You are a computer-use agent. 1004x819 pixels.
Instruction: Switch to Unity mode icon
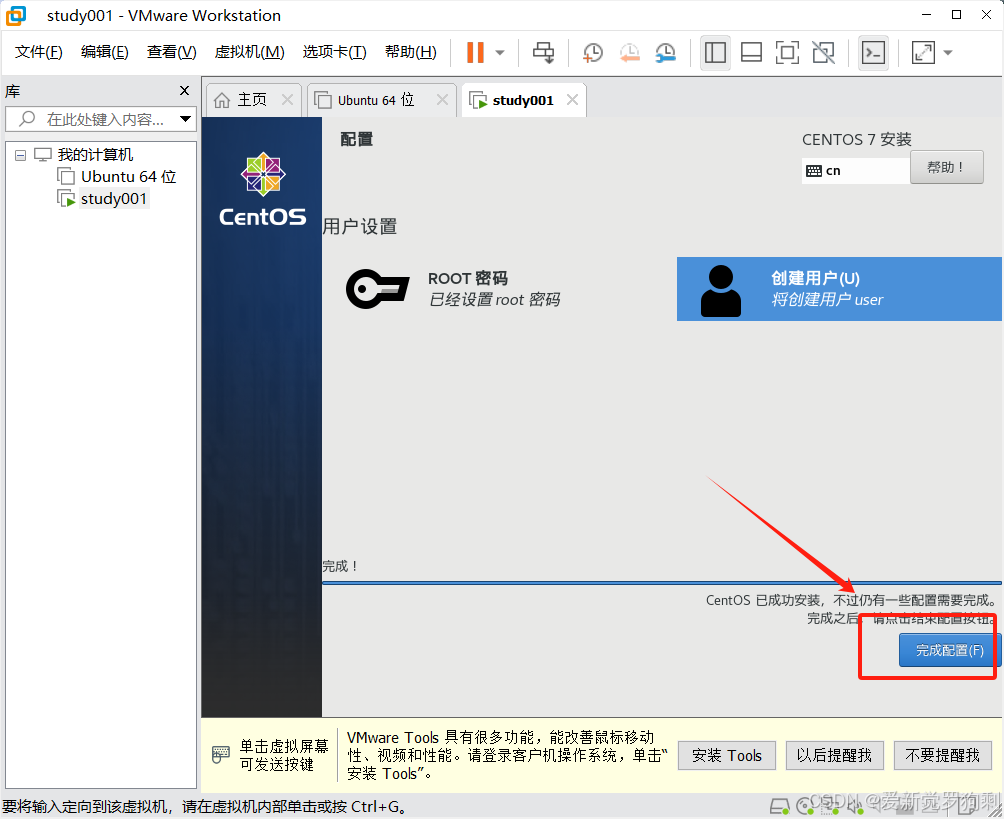point(823,53)
